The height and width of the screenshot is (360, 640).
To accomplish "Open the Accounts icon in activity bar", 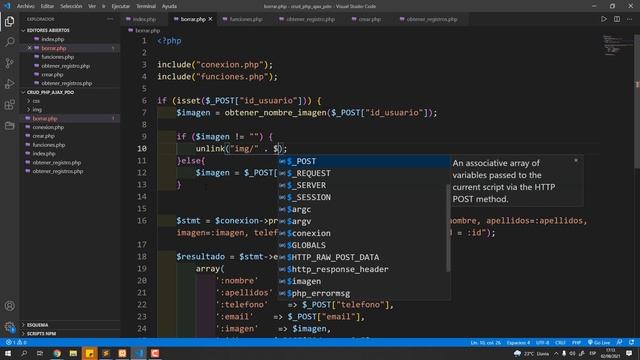I will [x=9, y=306].
